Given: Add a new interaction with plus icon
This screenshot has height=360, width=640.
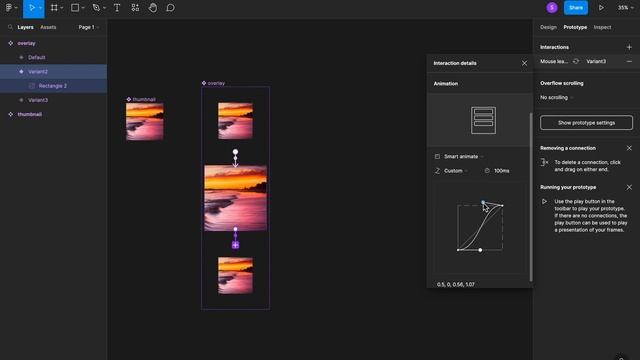Looking at the screenshot, I should click(629, 47).
